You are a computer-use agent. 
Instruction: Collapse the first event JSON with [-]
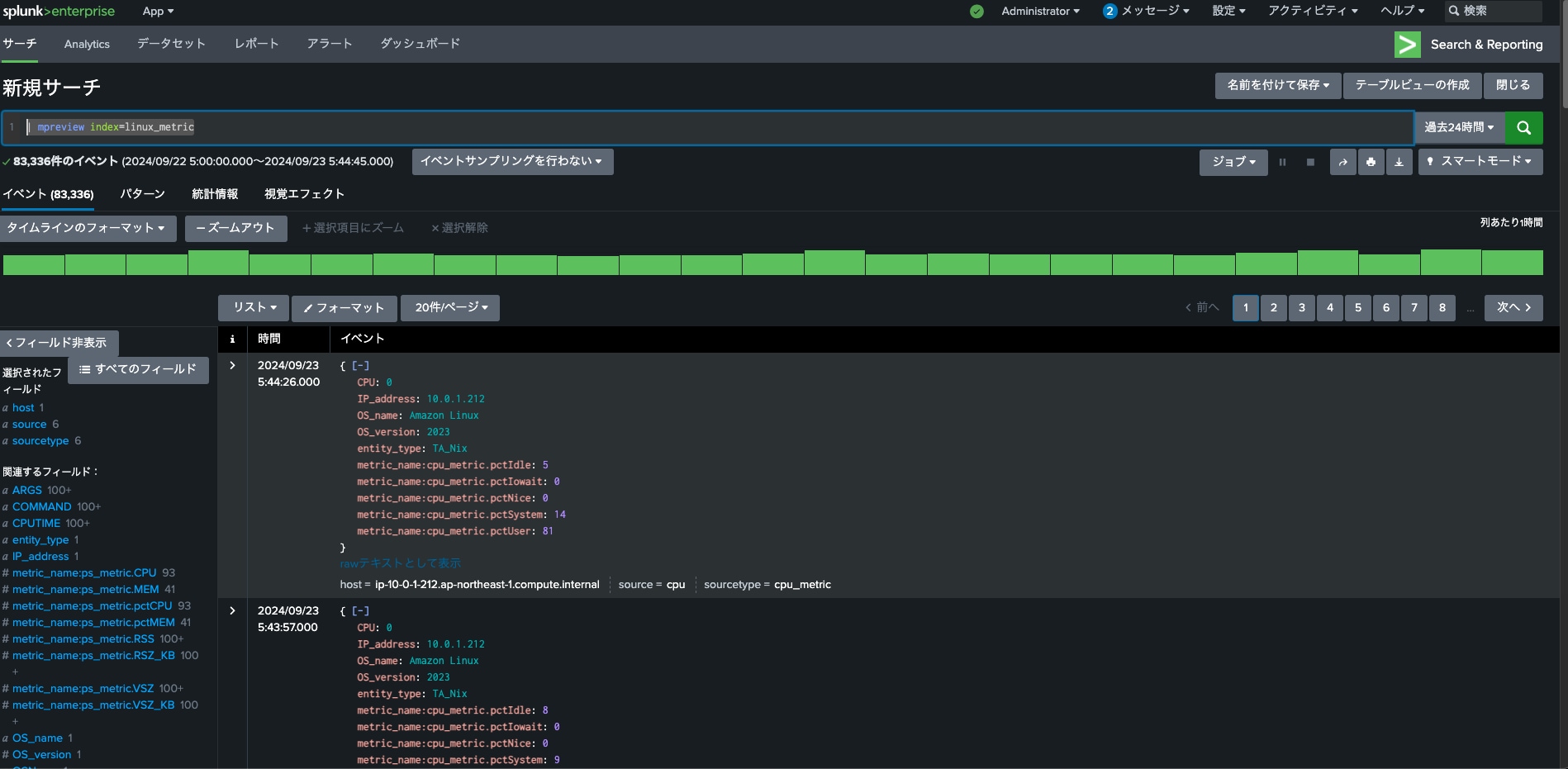360,366
